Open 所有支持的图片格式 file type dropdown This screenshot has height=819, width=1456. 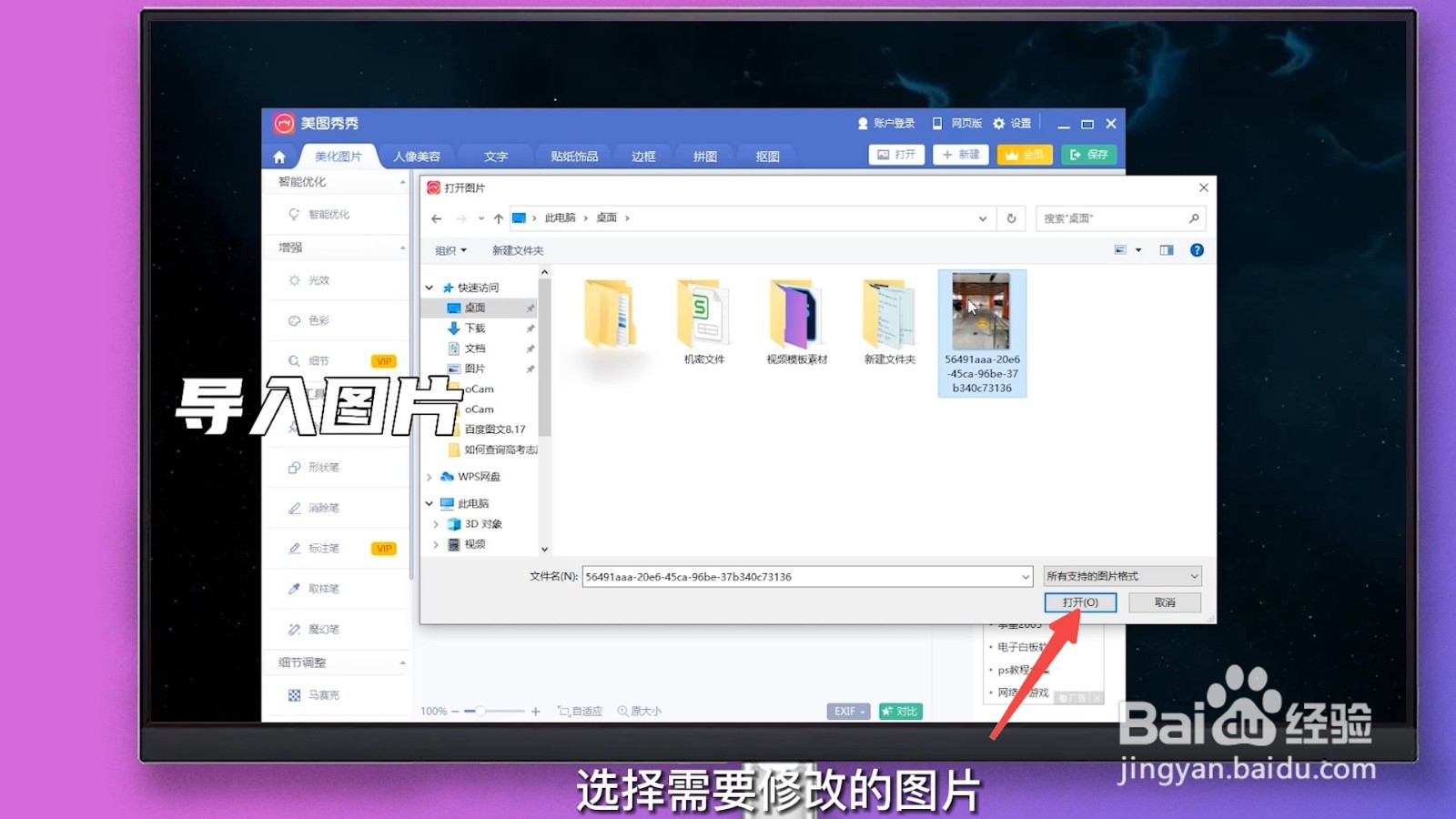pyautogui.click(x=1123, y=576)
